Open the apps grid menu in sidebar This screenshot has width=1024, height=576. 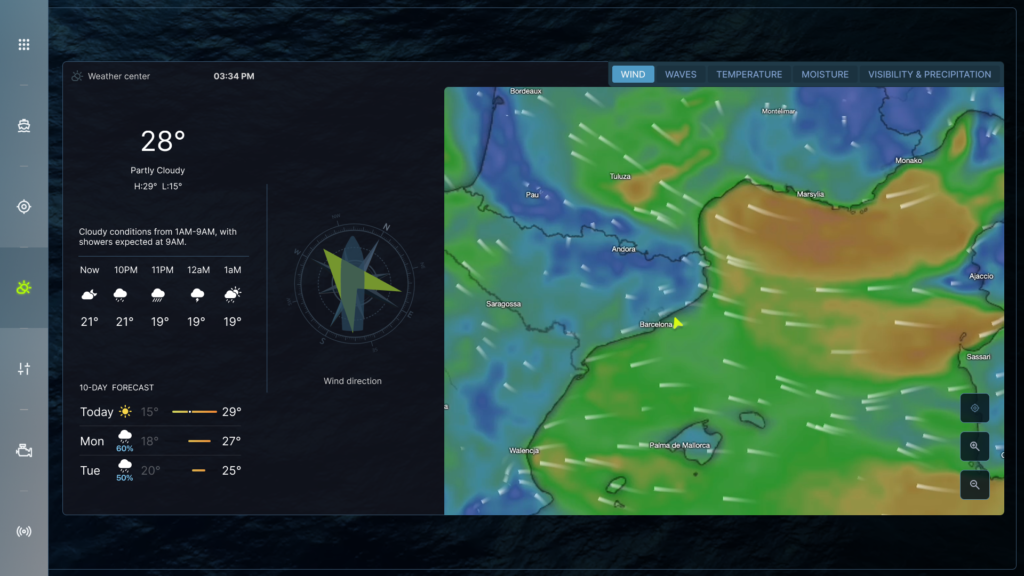pos(24,45)
